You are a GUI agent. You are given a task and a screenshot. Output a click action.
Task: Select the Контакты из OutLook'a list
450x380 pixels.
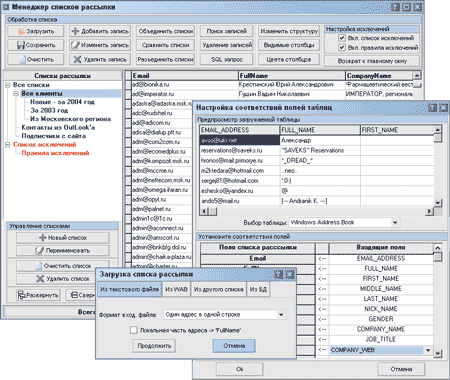tap(58, 127)
